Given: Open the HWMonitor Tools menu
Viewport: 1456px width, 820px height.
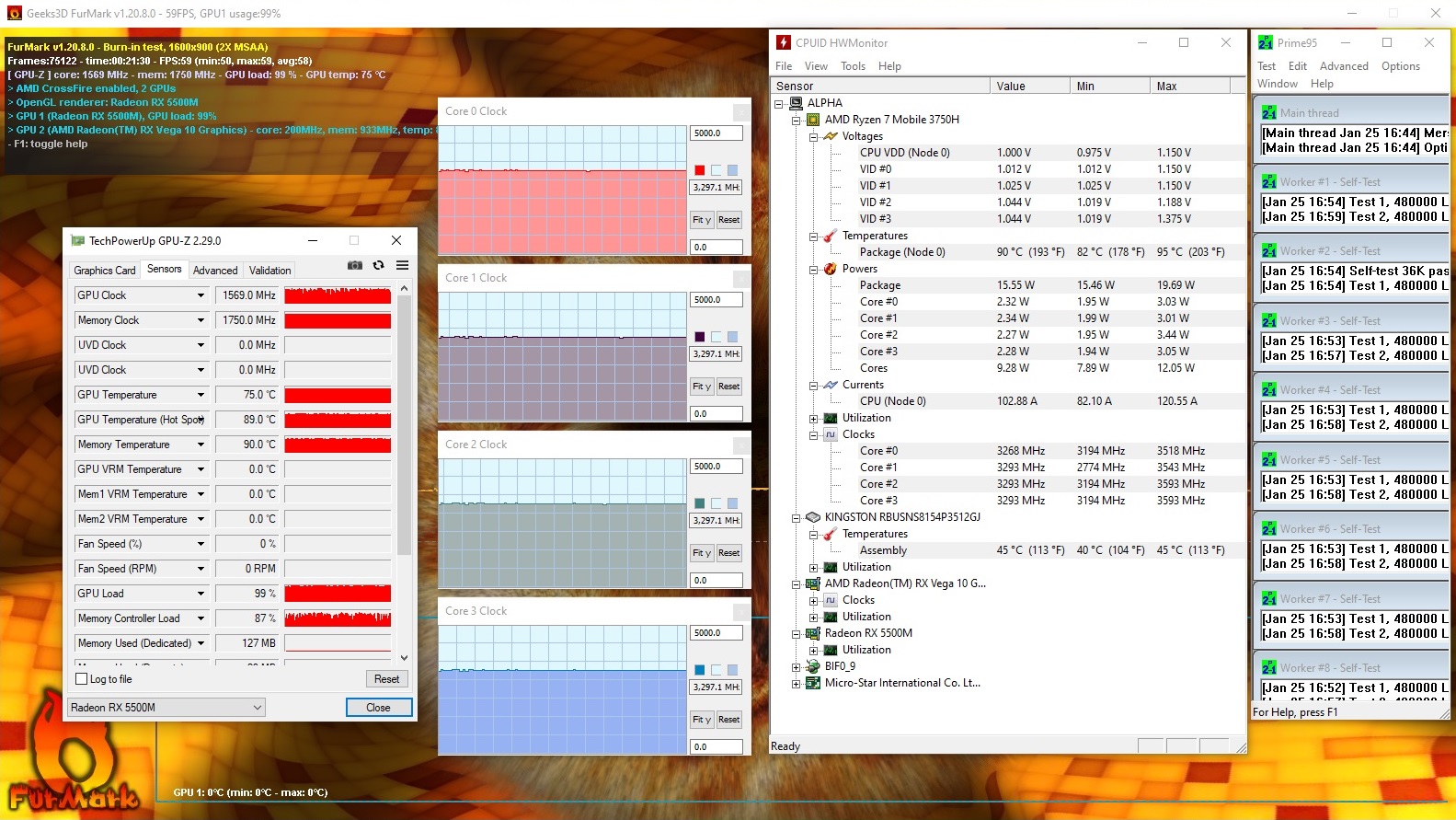Looking at the screenshot, I should (853, 66).
